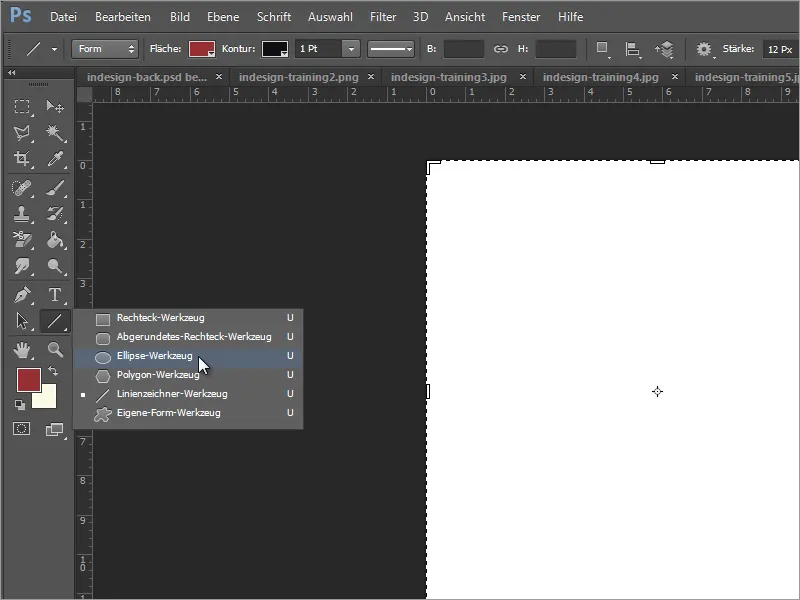The height and width of the screenshot is (600, 800).
Task: Click the B width input field
Action: (x=464, y=49)
